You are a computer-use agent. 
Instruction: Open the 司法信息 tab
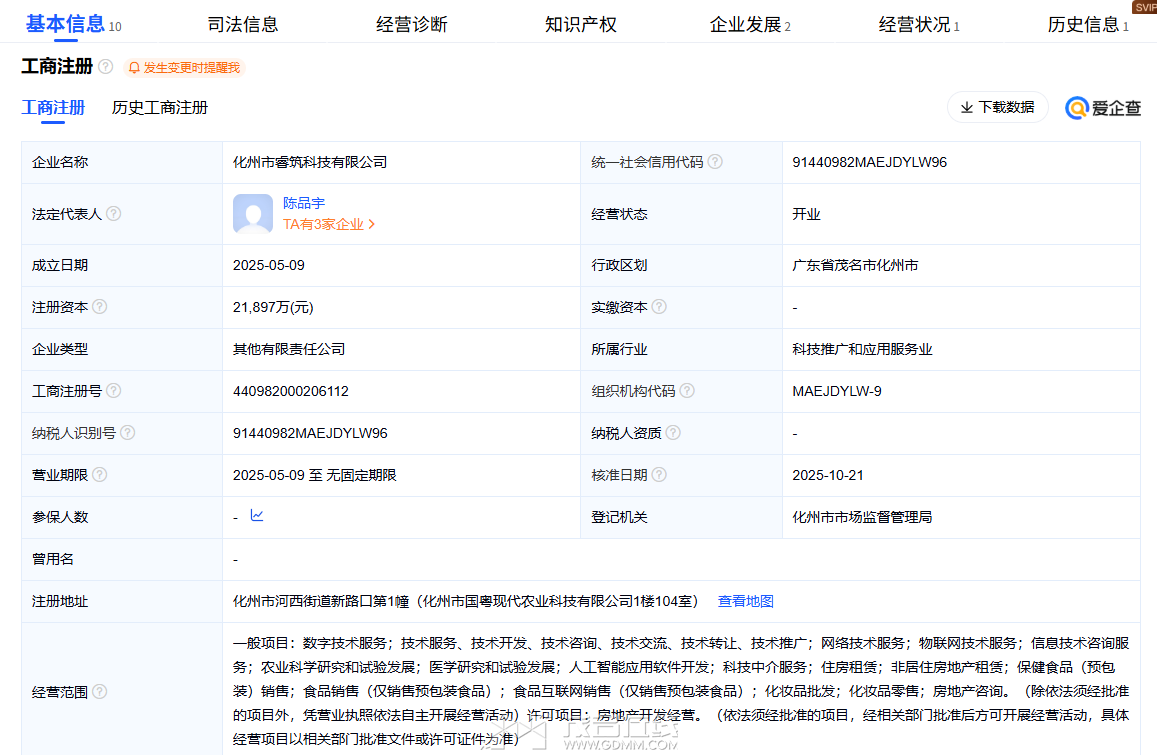[243, 25]
